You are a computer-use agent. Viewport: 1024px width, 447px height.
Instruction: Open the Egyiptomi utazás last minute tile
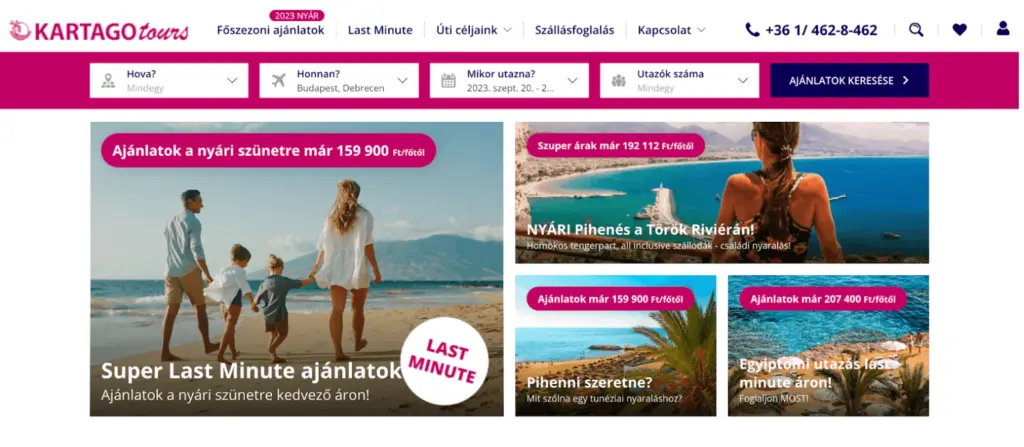[x=828, y=346]
